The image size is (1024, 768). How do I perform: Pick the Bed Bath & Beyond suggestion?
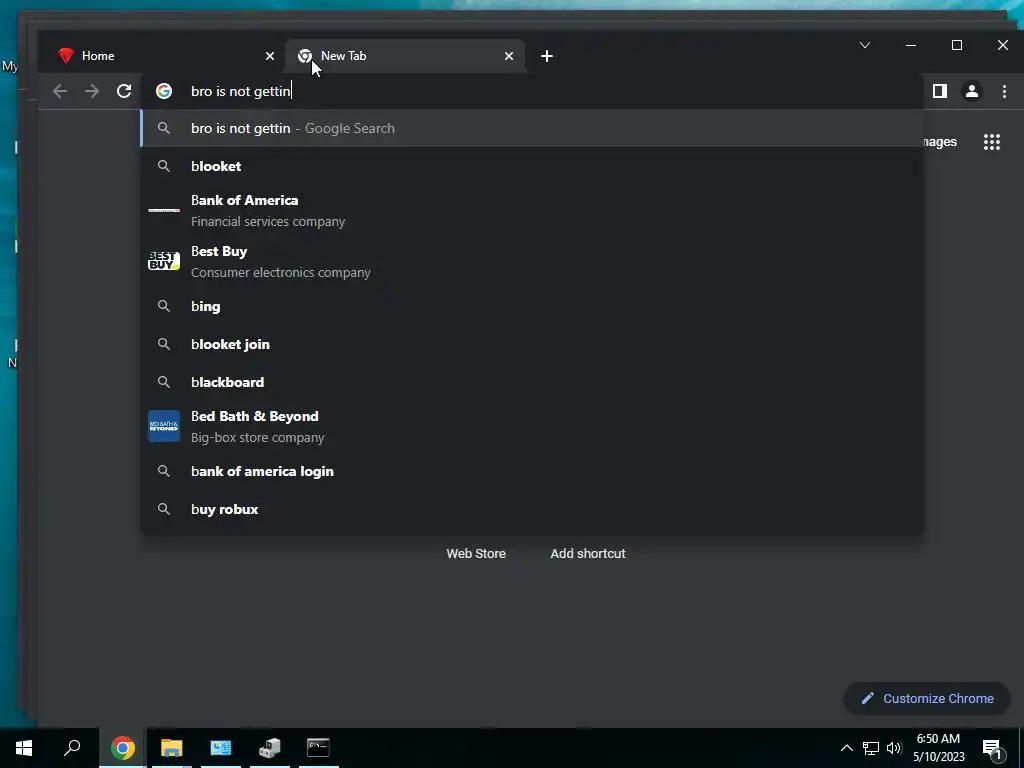coord(532,426)
